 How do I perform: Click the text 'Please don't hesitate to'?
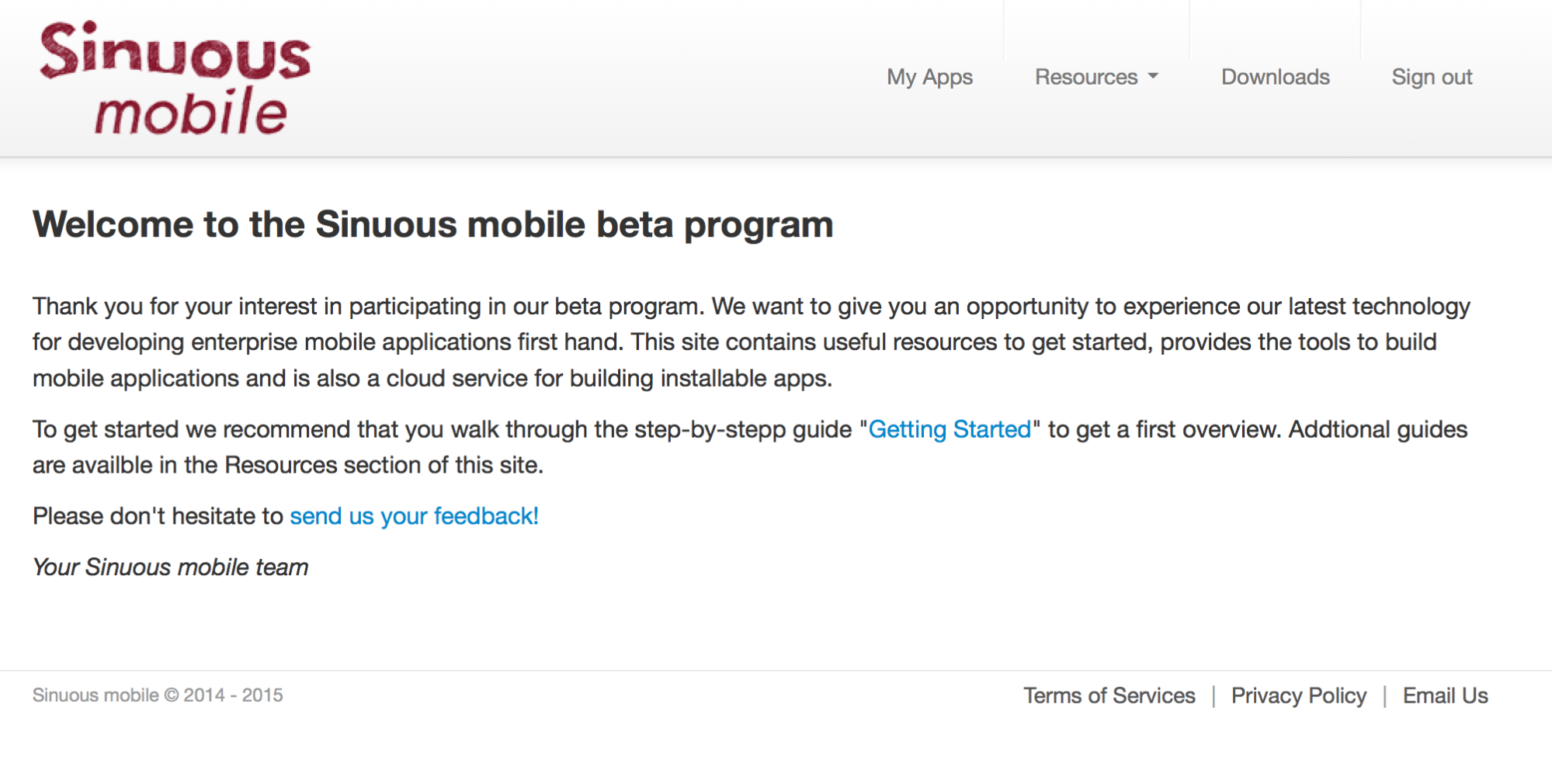pos(158,516)
